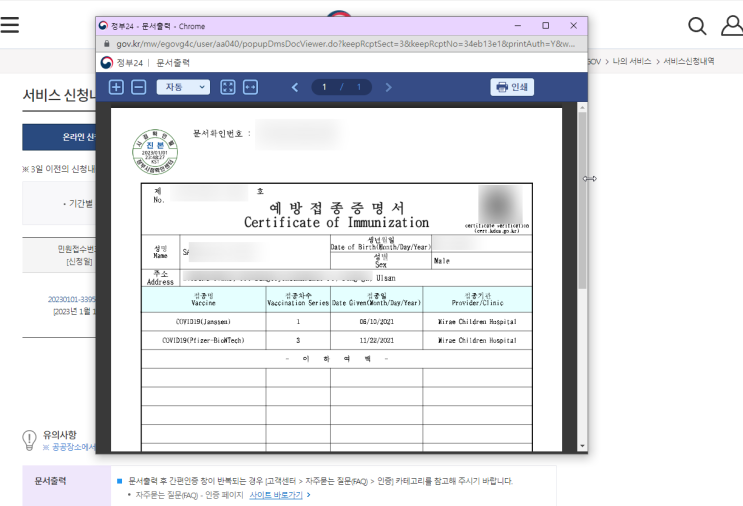
Task: Click the 사이트 바로가기 link
Action: pos(276,495)
